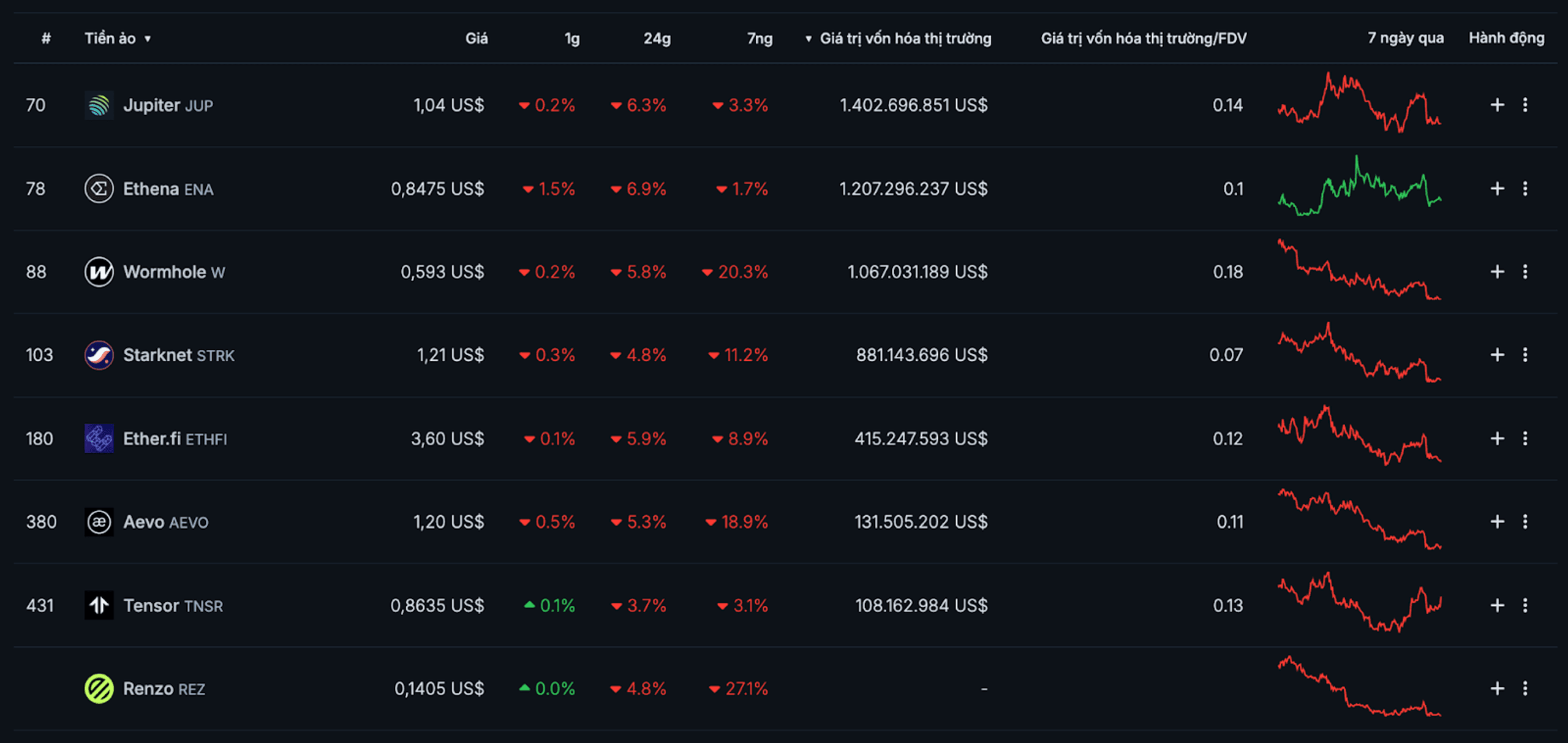
Task: Open the Jupiter JUP coin page
Action: tap(168, 105)
